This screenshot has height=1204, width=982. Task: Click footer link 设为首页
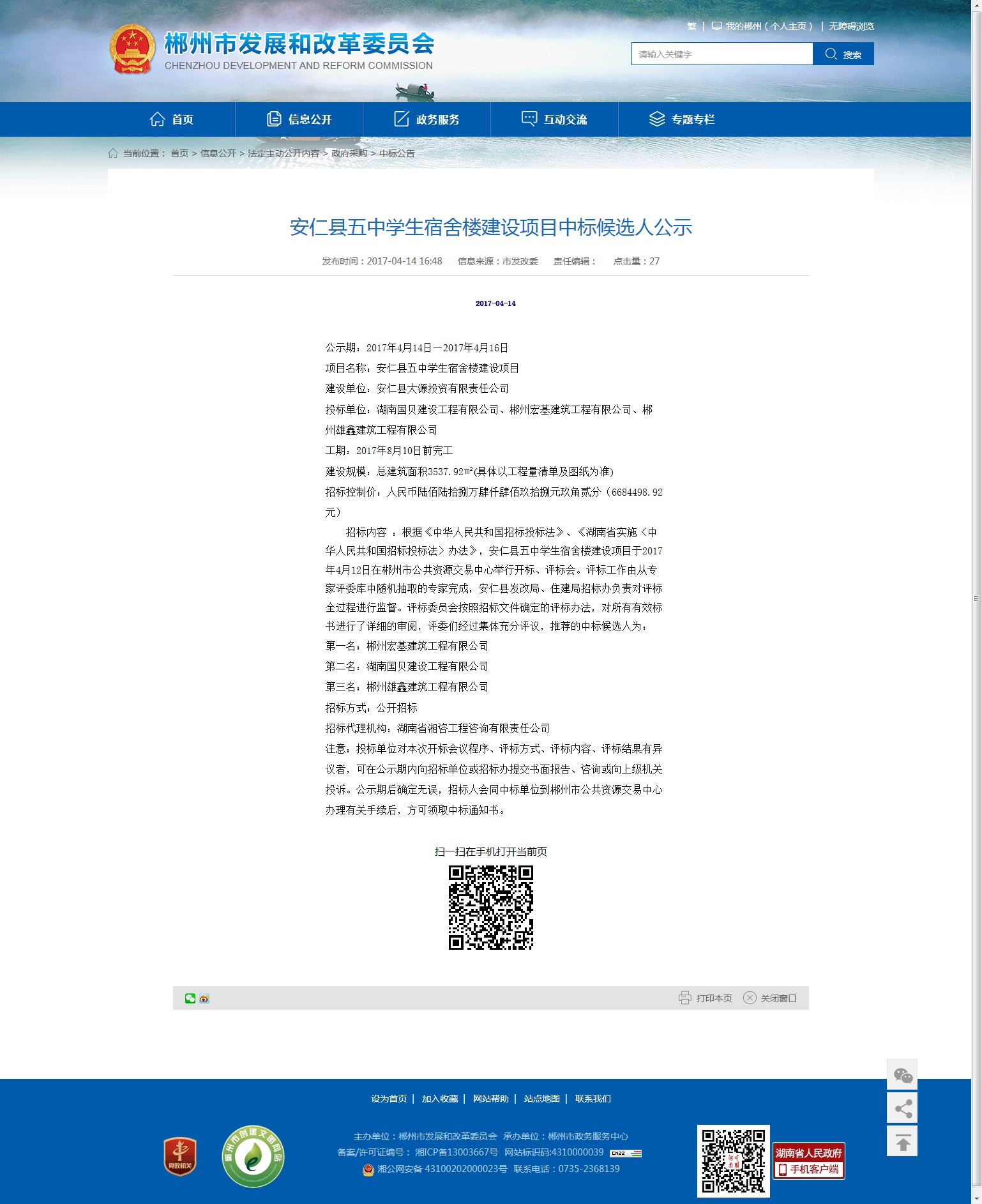(389, 1099)
